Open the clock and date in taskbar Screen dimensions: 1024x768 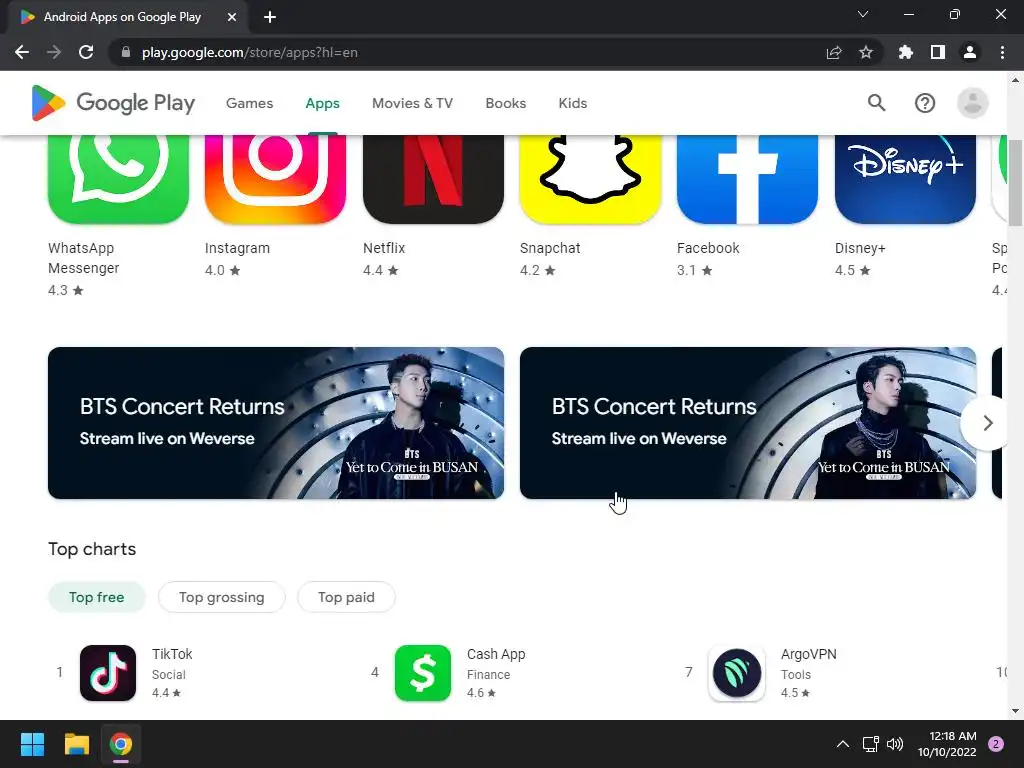coord(947,744)
